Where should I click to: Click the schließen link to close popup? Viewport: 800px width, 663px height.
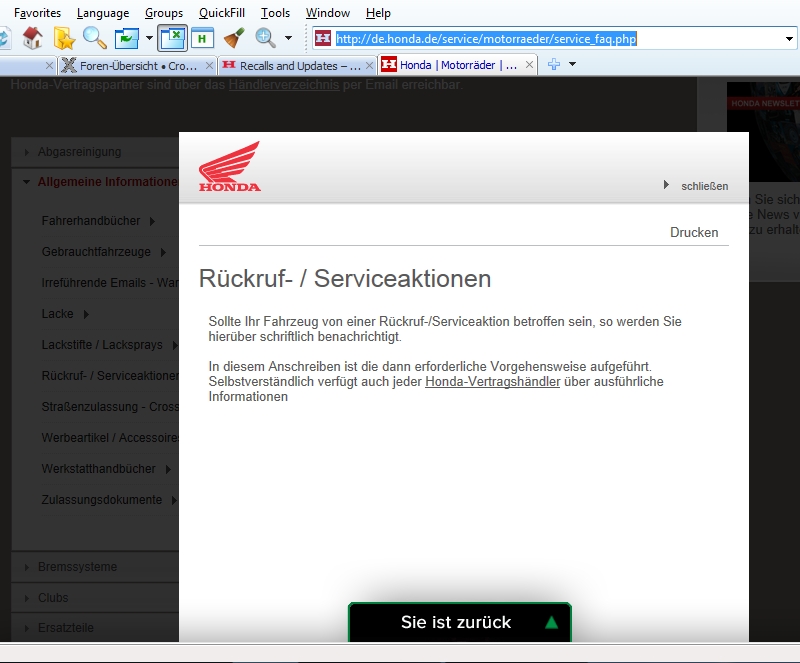coord(704,186)
